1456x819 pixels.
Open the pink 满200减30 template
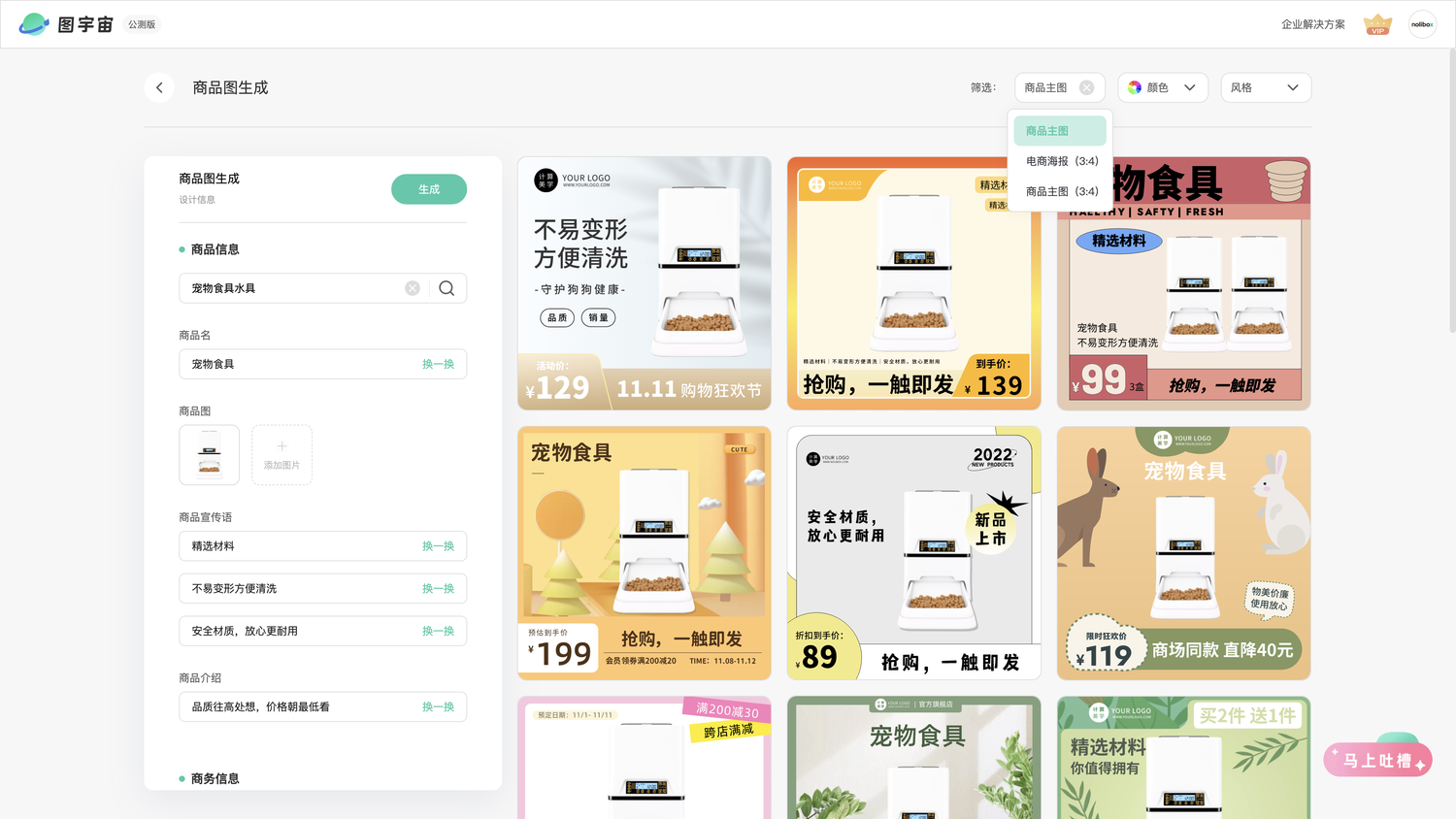point(645,758)
